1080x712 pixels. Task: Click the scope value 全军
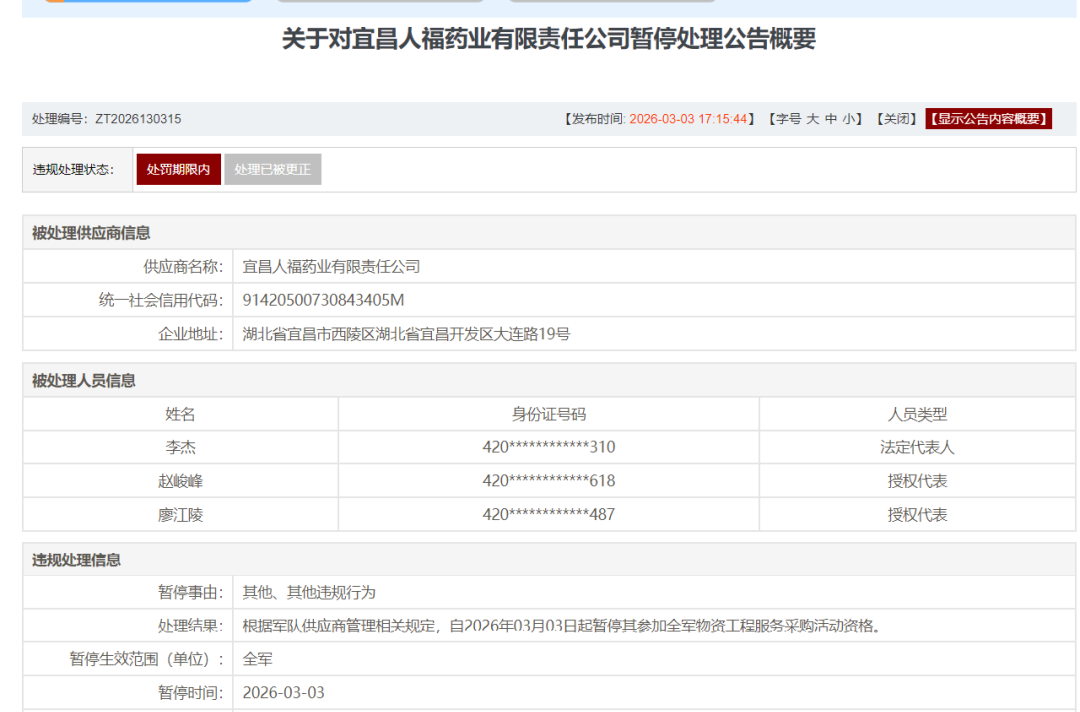(x=258, y=659)
